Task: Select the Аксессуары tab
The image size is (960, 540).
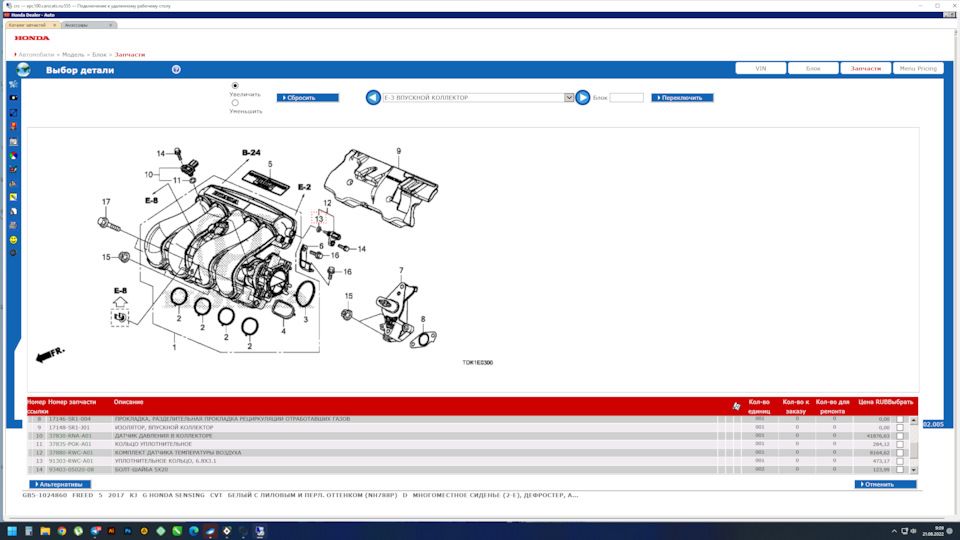Action: coord(89,25)
